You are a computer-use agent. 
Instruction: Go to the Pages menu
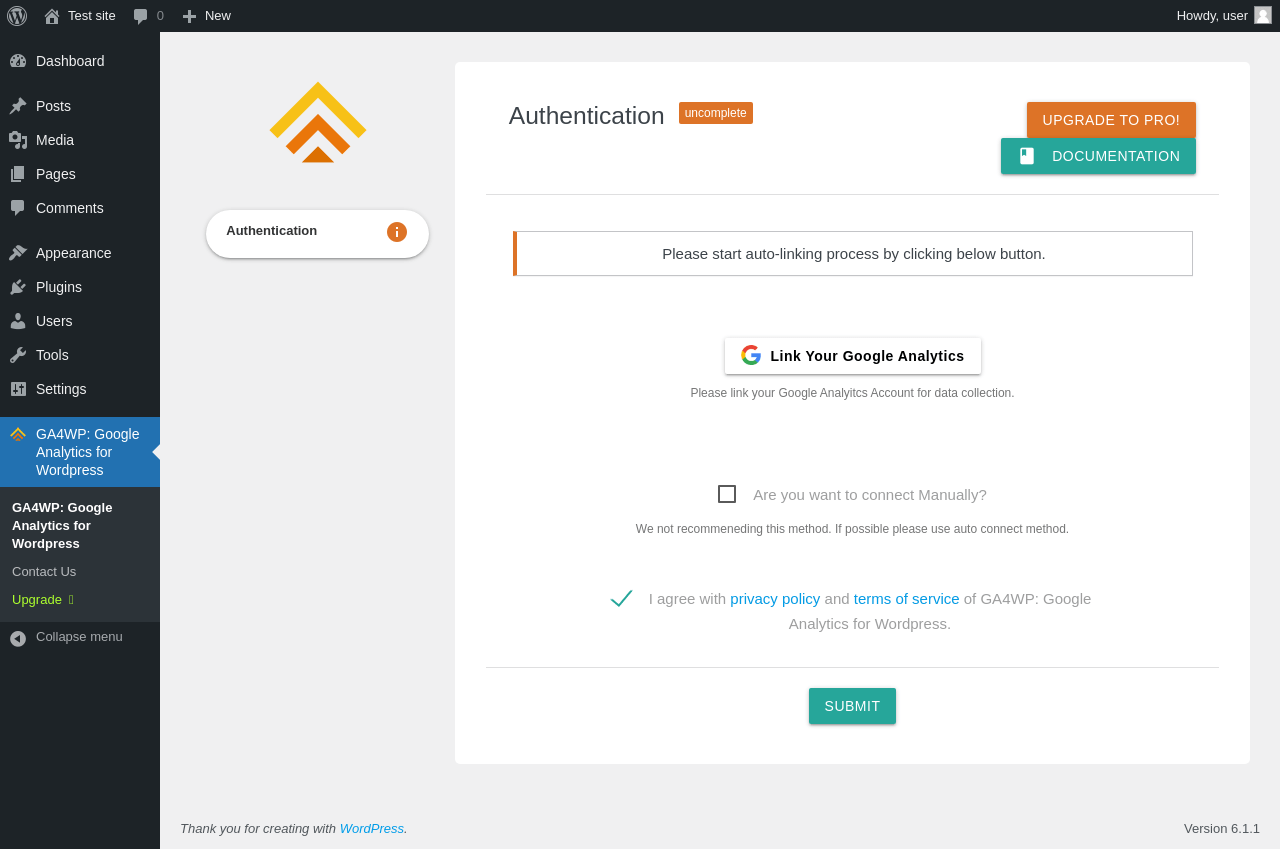pos(80,174)
